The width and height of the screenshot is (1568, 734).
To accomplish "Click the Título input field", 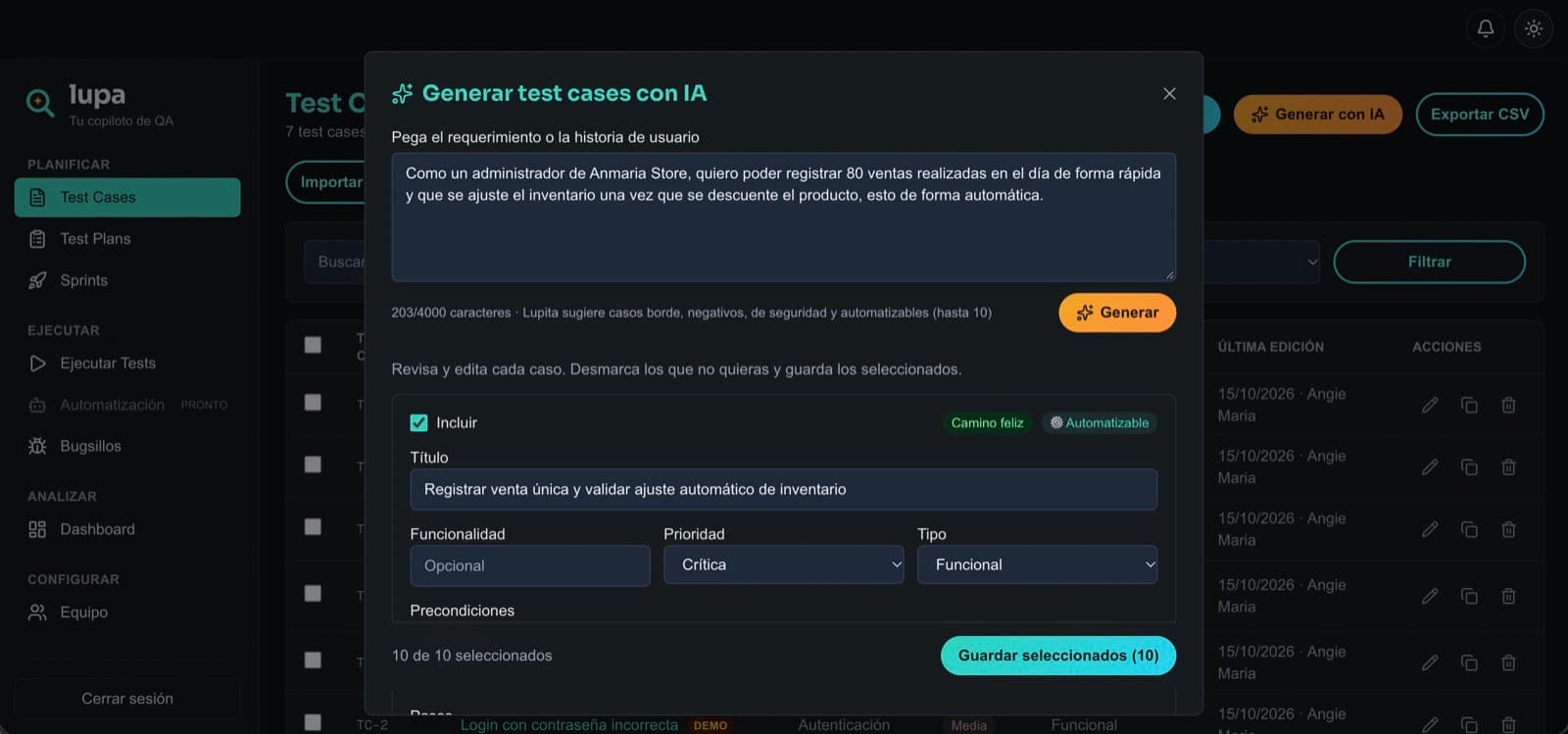I will (783, 489).
